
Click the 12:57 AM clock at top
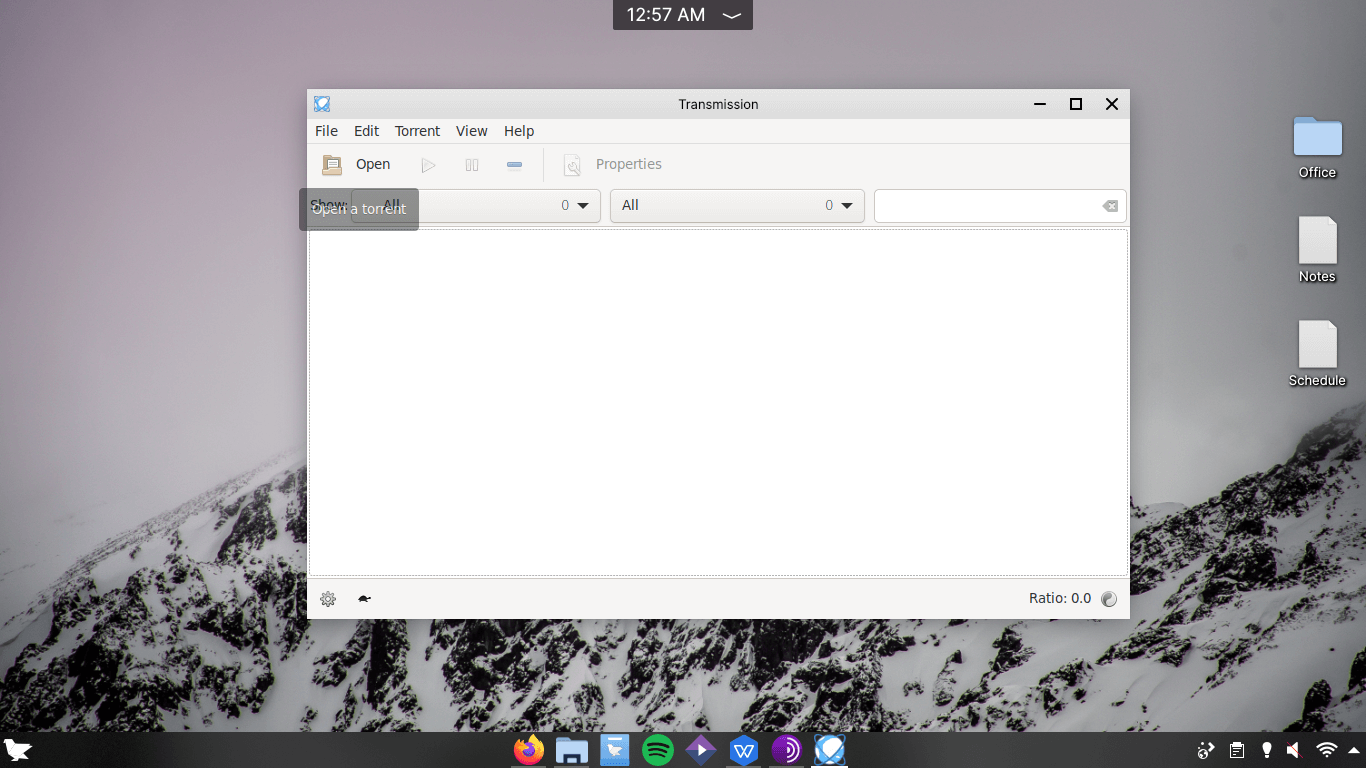point(666,15)
